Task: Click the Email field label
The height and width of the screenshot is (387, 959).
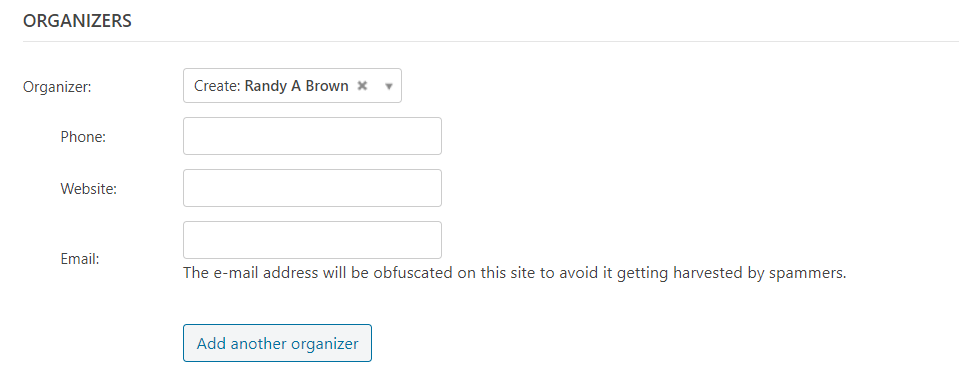Action: tap(80, 259)
